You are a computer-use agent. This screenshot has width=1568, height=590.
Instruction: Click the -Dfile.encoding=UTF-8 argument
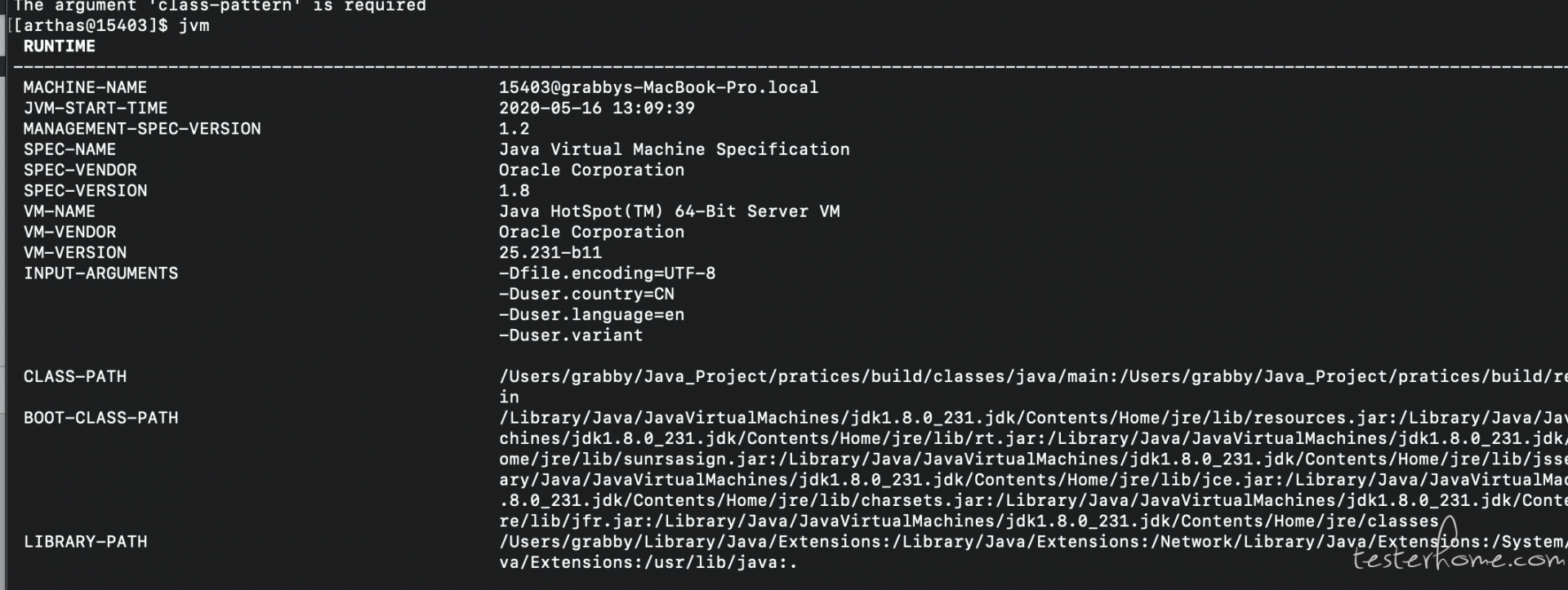(607, 273)
